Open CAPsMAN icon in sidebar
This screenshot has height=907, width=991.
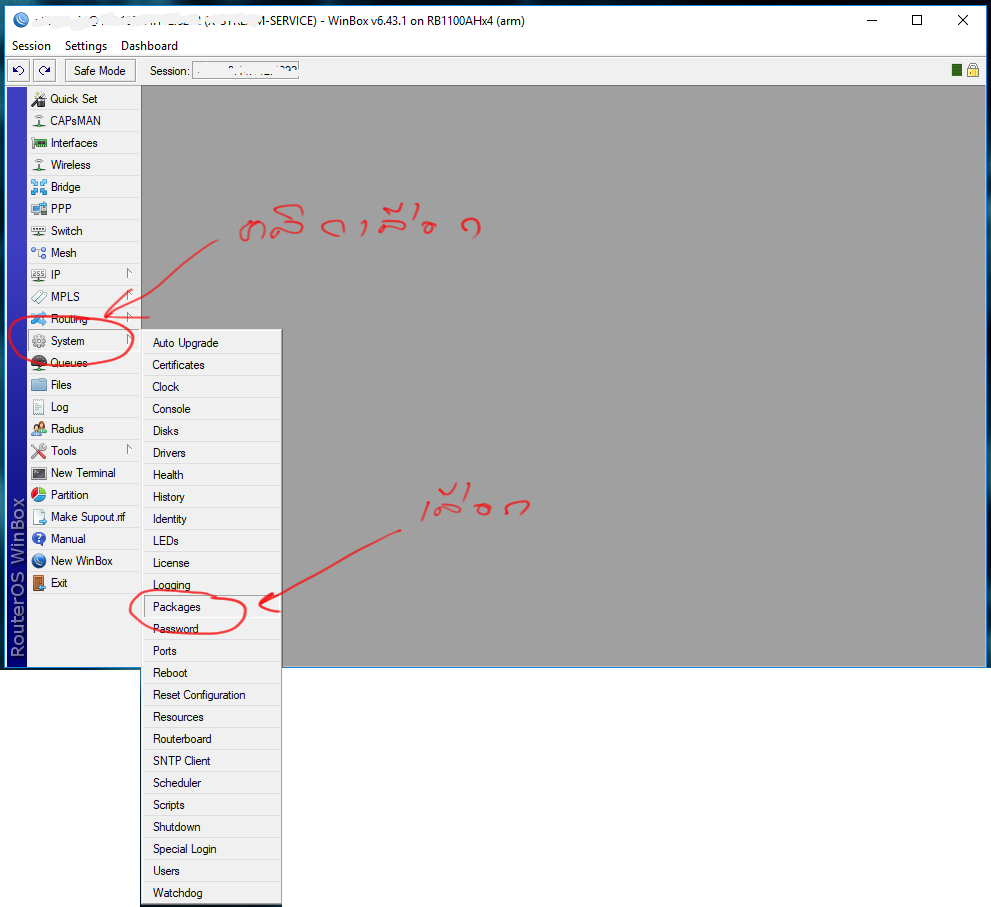click(x=39, y=121)
